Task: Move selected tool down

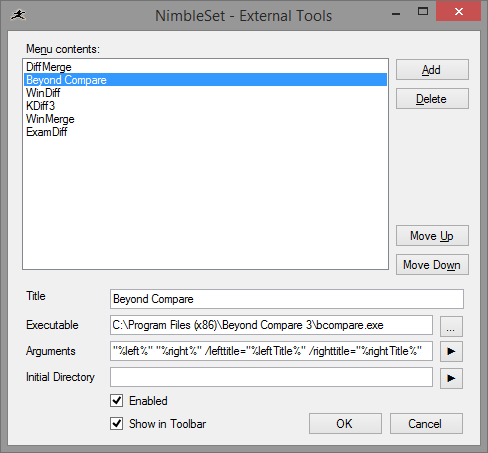Action: (432, 265)
